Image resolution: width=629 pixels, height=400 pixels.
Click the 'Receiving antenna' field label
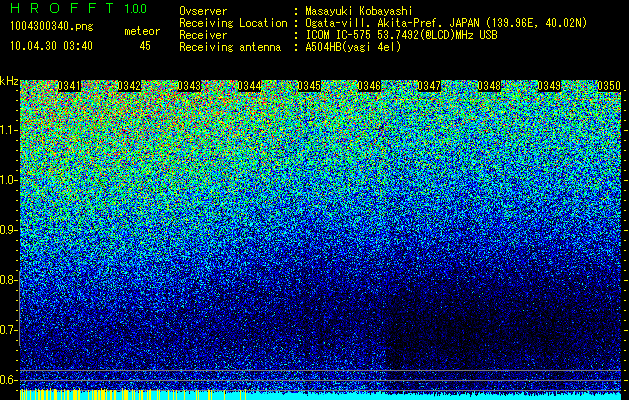click(x=230, y=47)
